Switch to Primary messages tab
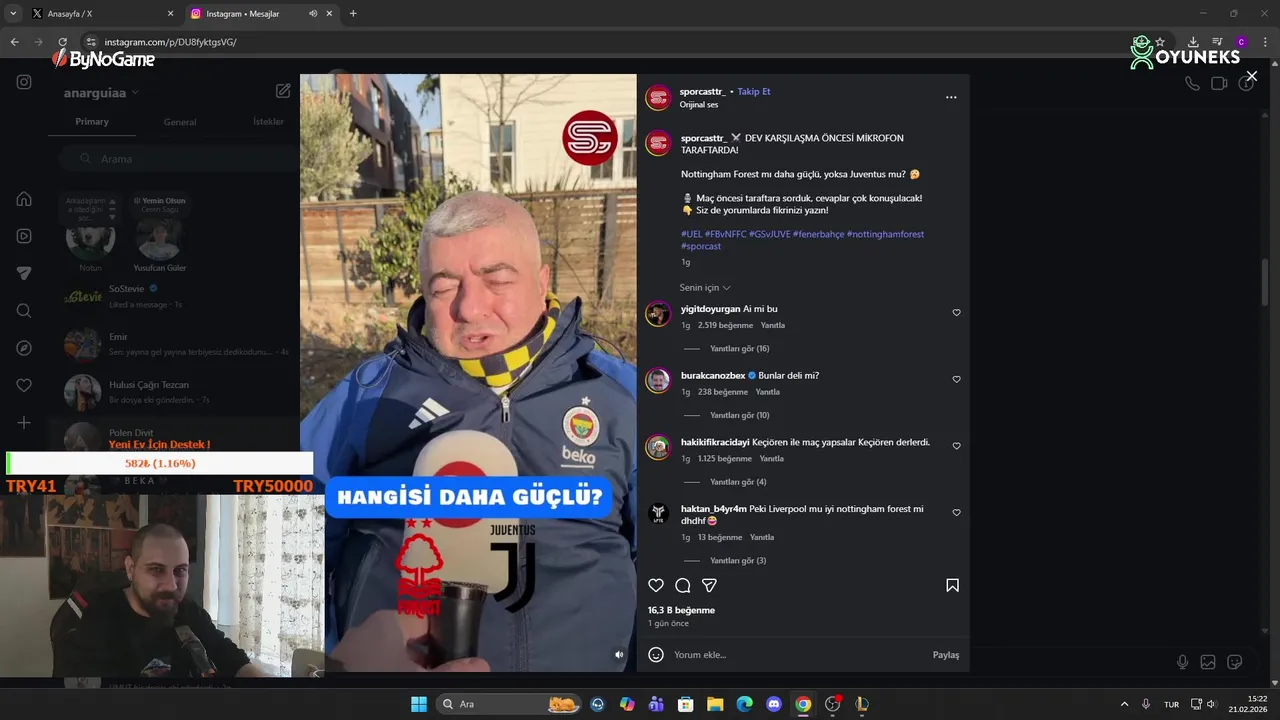 click(x=92, y=122)
